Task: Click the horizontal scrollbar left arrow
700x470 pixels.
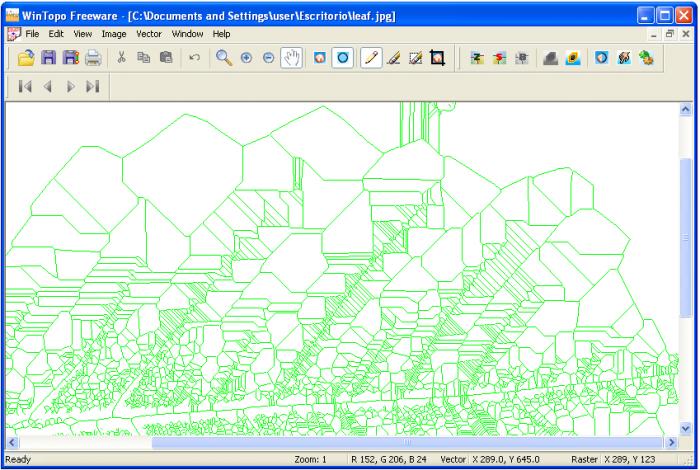Action: point(12,442)
